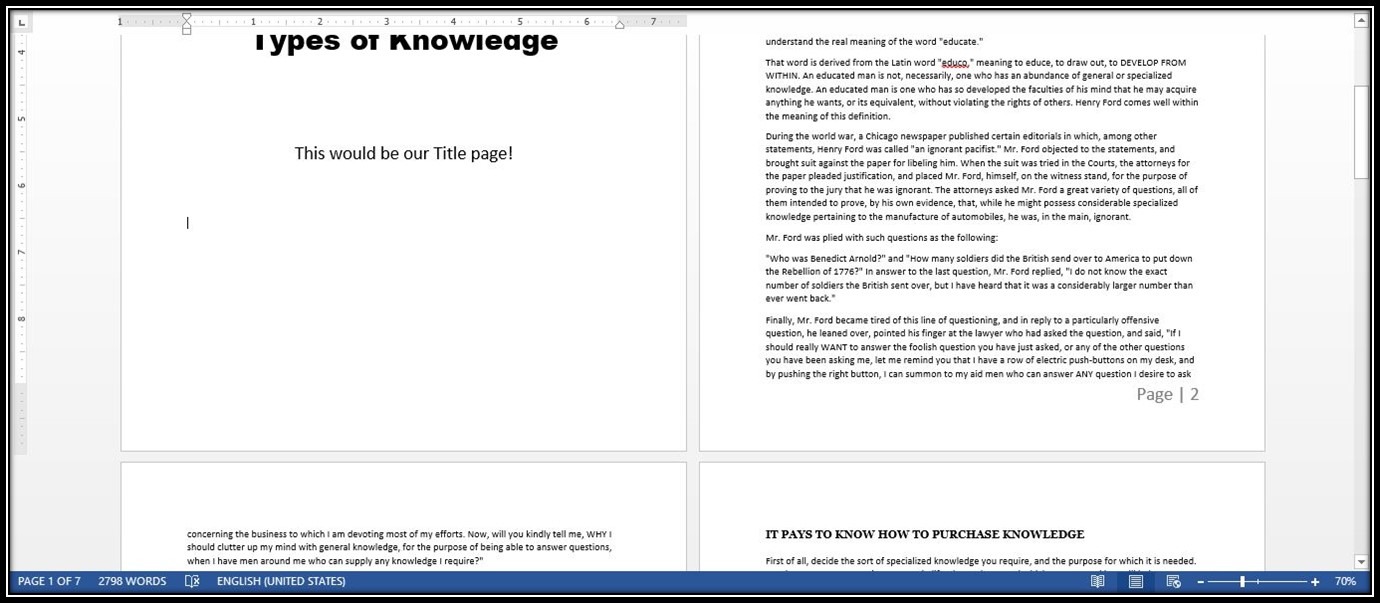Click the zoom in plus button
This screenshot has width=1380, height=603.
[x=1315, y=582]
